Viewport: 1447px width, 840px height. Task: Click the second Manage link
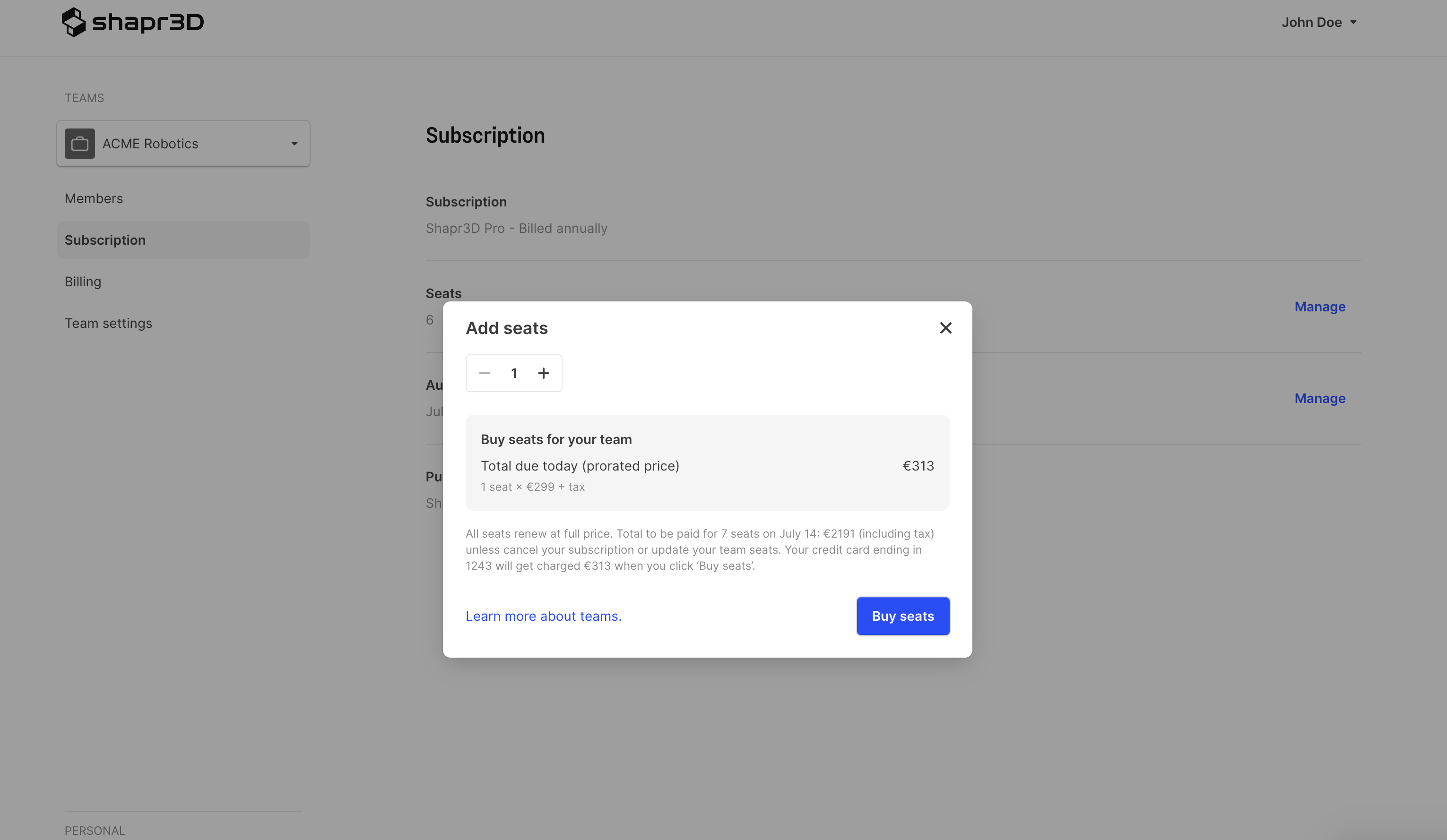click(x=1319, y=398)
